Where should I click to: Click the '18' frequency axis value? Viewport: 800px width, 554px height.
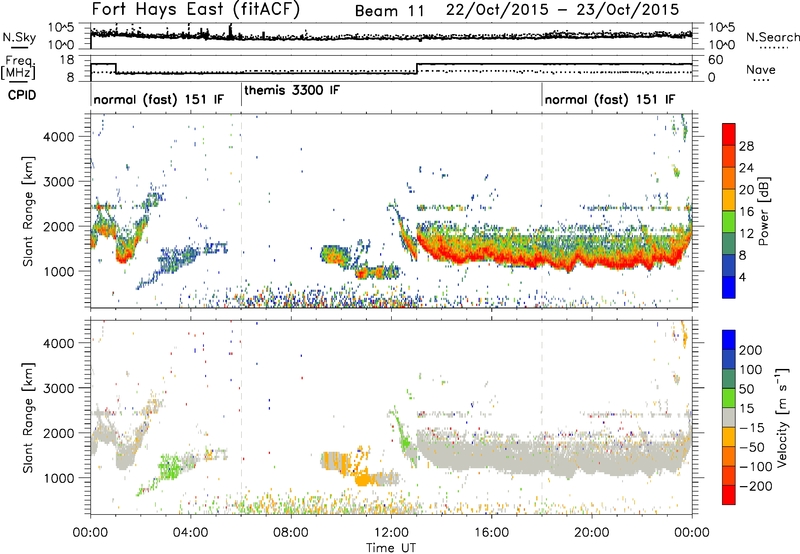(67, 60)
